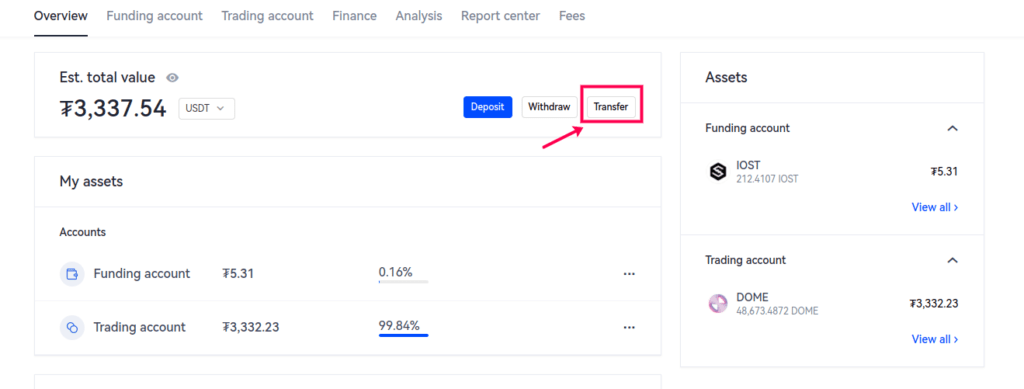This screenshot has width=1024, height=389.
Task: Go to the Fees tab
Action: [572, 16]
